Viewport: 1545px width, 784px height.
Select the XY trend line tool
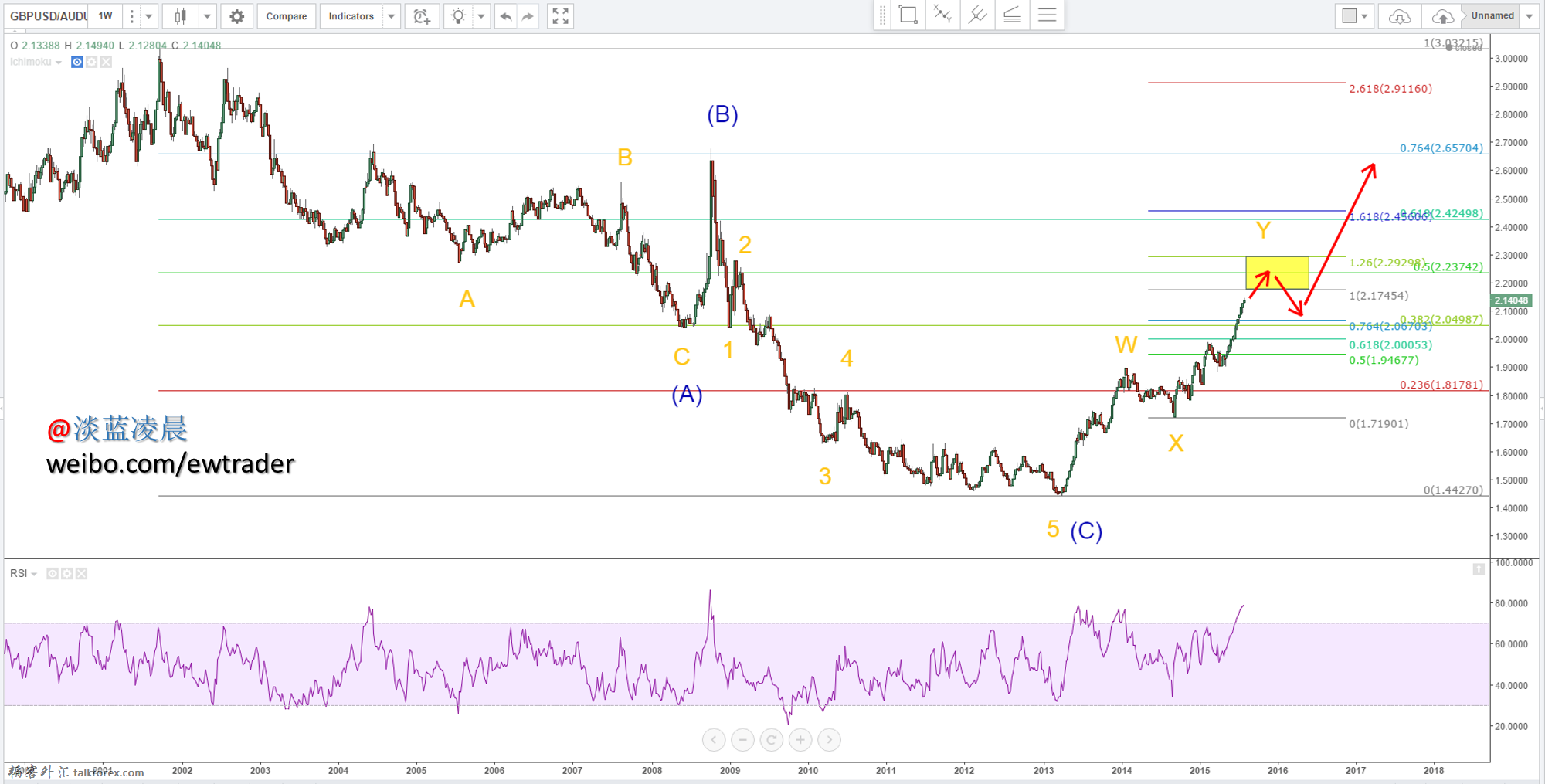click(942, 15)
